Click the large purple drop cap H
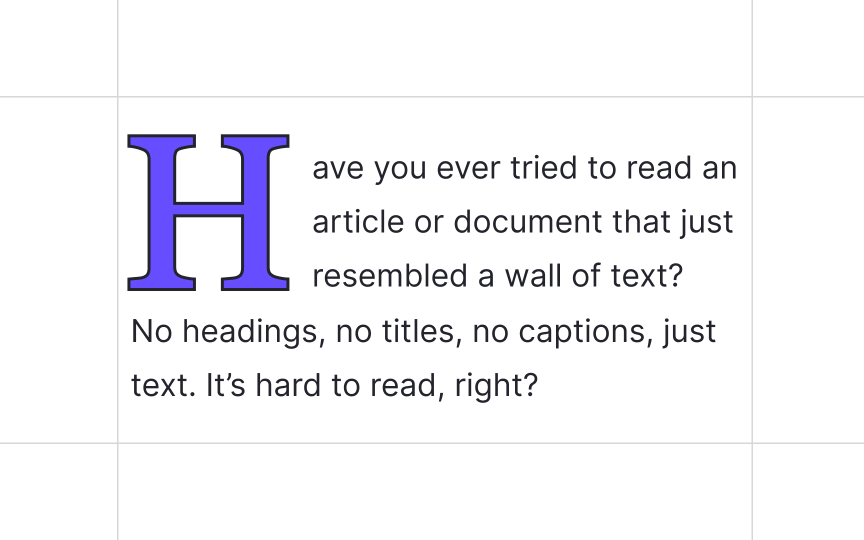The width and height of the screenshot is (864, 540). click(x=208, y=212)
